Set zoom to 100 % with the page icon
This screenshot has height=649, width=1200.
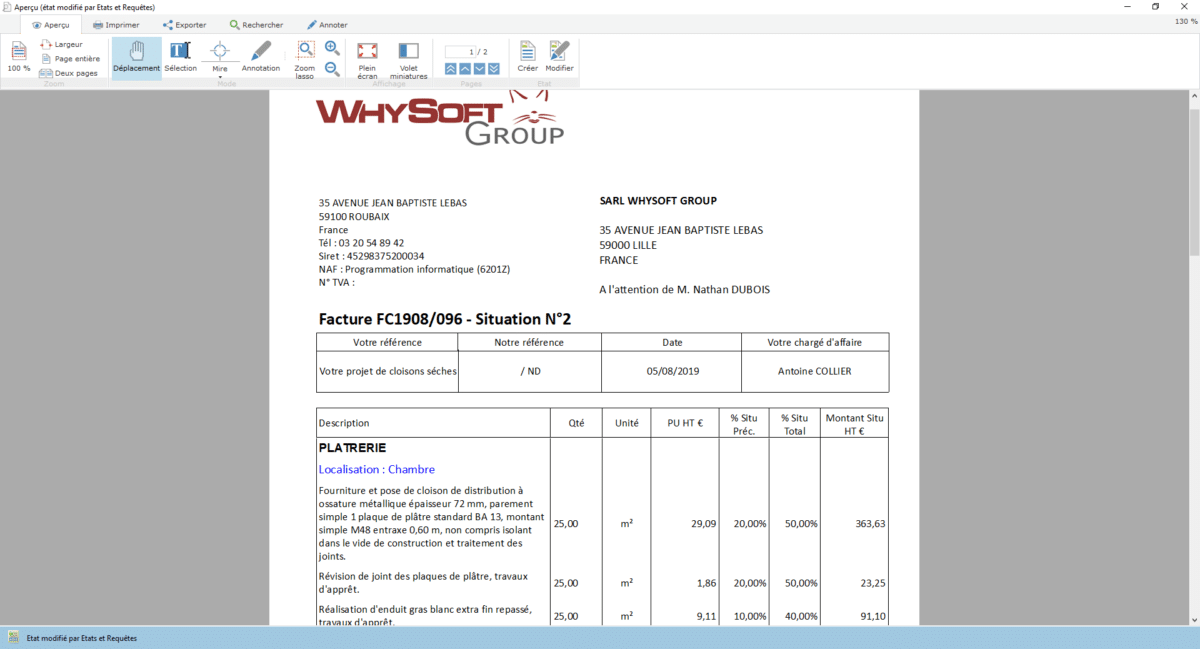pyautogui.click(x=19, y=57)
